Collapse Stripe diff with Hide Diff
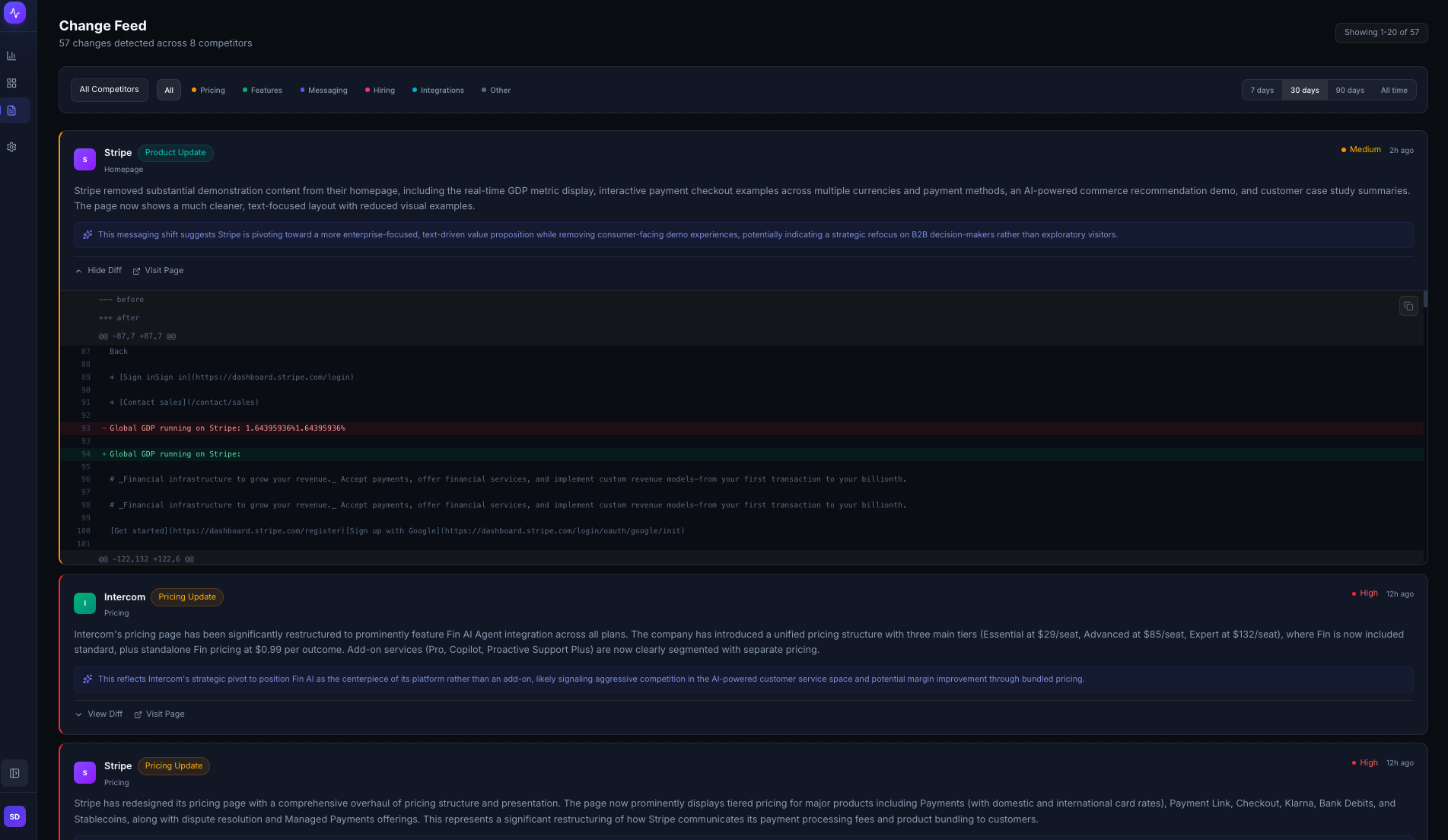Image resolution: width=1448 pixels, height=840 pixels. 98,270
